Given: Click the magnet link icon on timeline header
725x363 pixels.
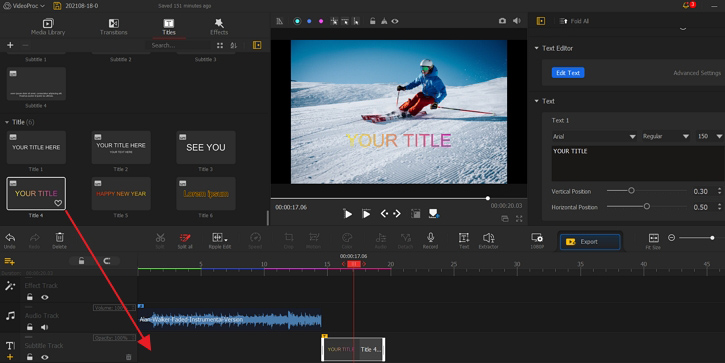Looking at the screenshot, I should click(x=107, y=261).
